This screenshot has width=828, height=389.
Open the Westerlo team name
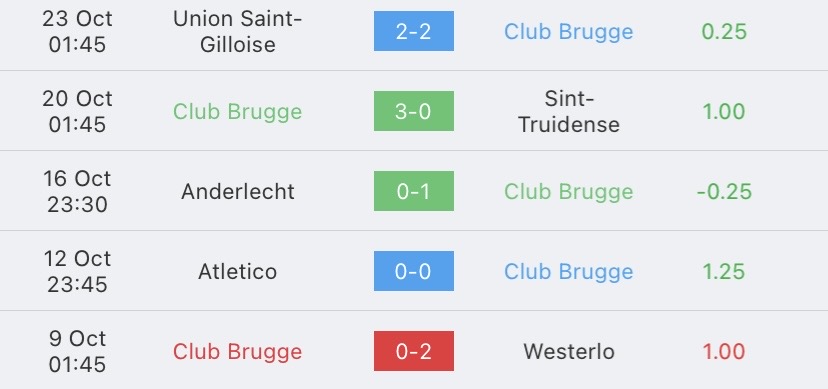[569, 351]
